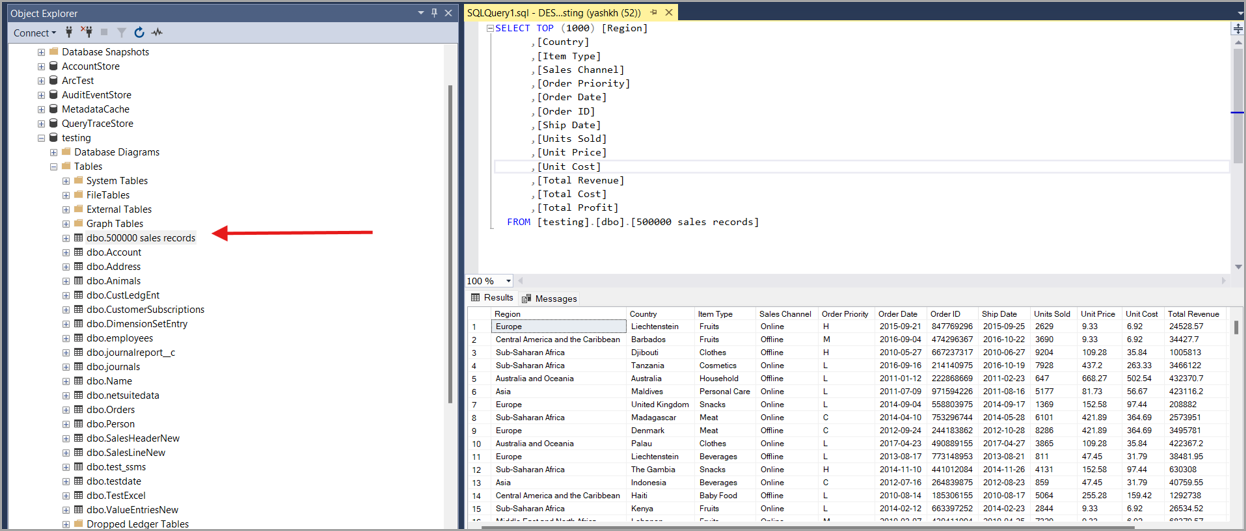
Task: Pin the Object Explorer panel
Action: coord(434,13)
